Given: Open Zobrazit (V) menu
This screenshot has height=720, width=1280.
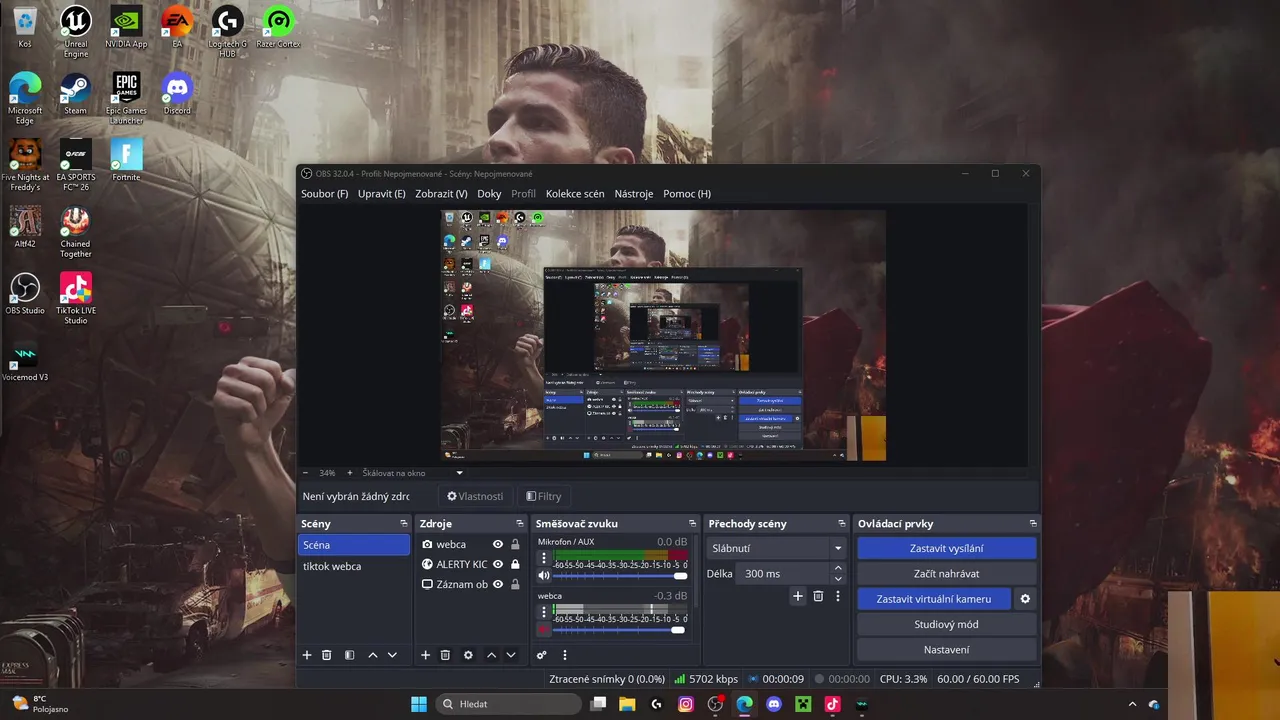Looking at the screenshot, I should 441,194.
